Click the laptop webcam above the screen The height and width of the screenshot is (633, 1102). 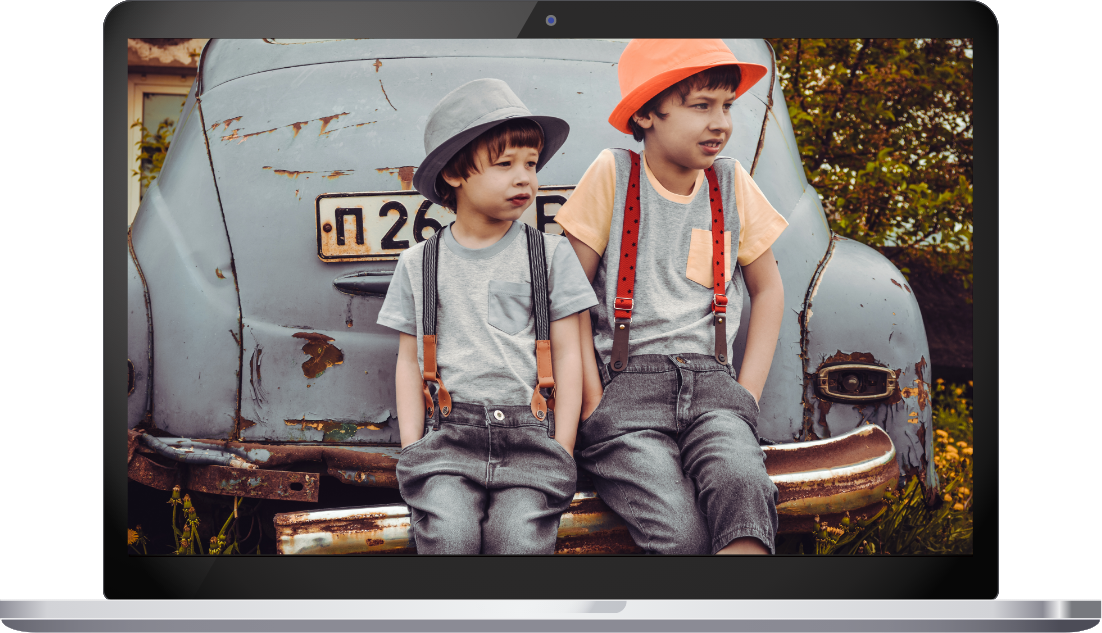coord(550,20)
